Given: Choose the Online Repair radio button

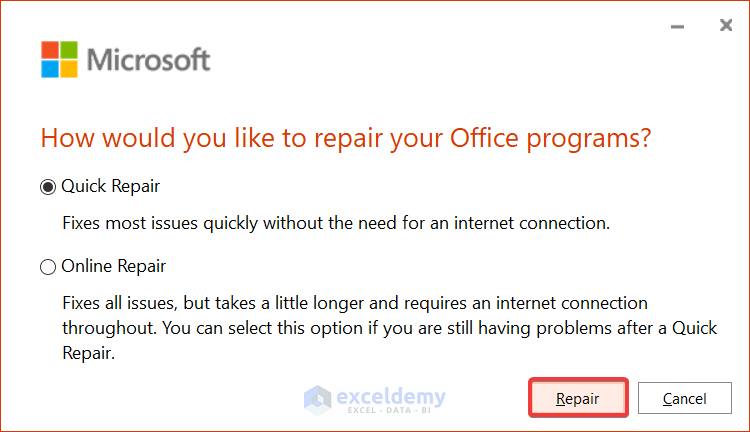Looking at the screenshot, I should (x=48, y=267).
